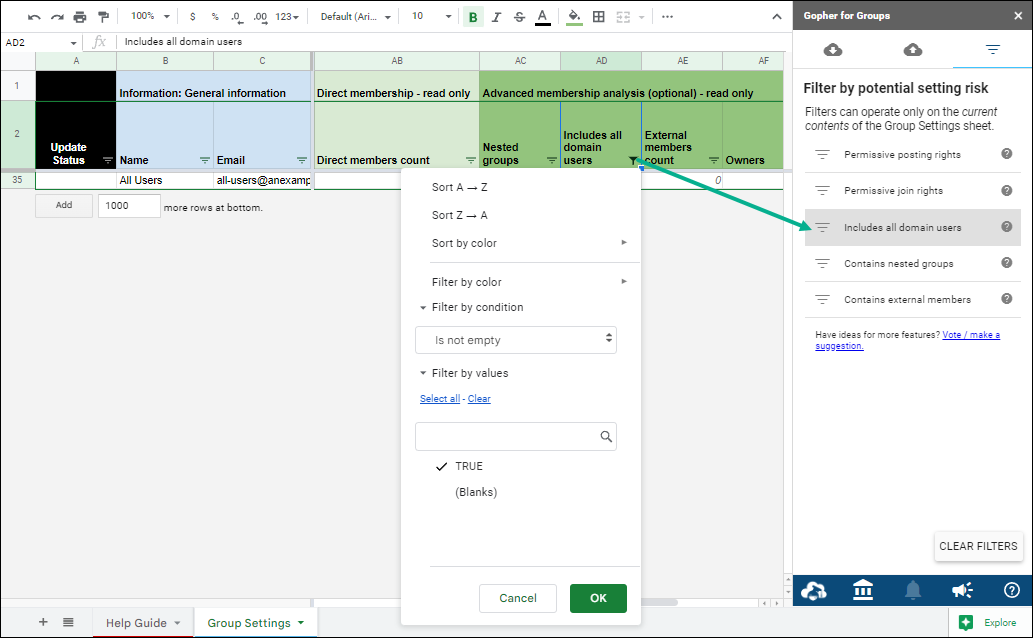Collapse the Filter by values section

(464, 374)
